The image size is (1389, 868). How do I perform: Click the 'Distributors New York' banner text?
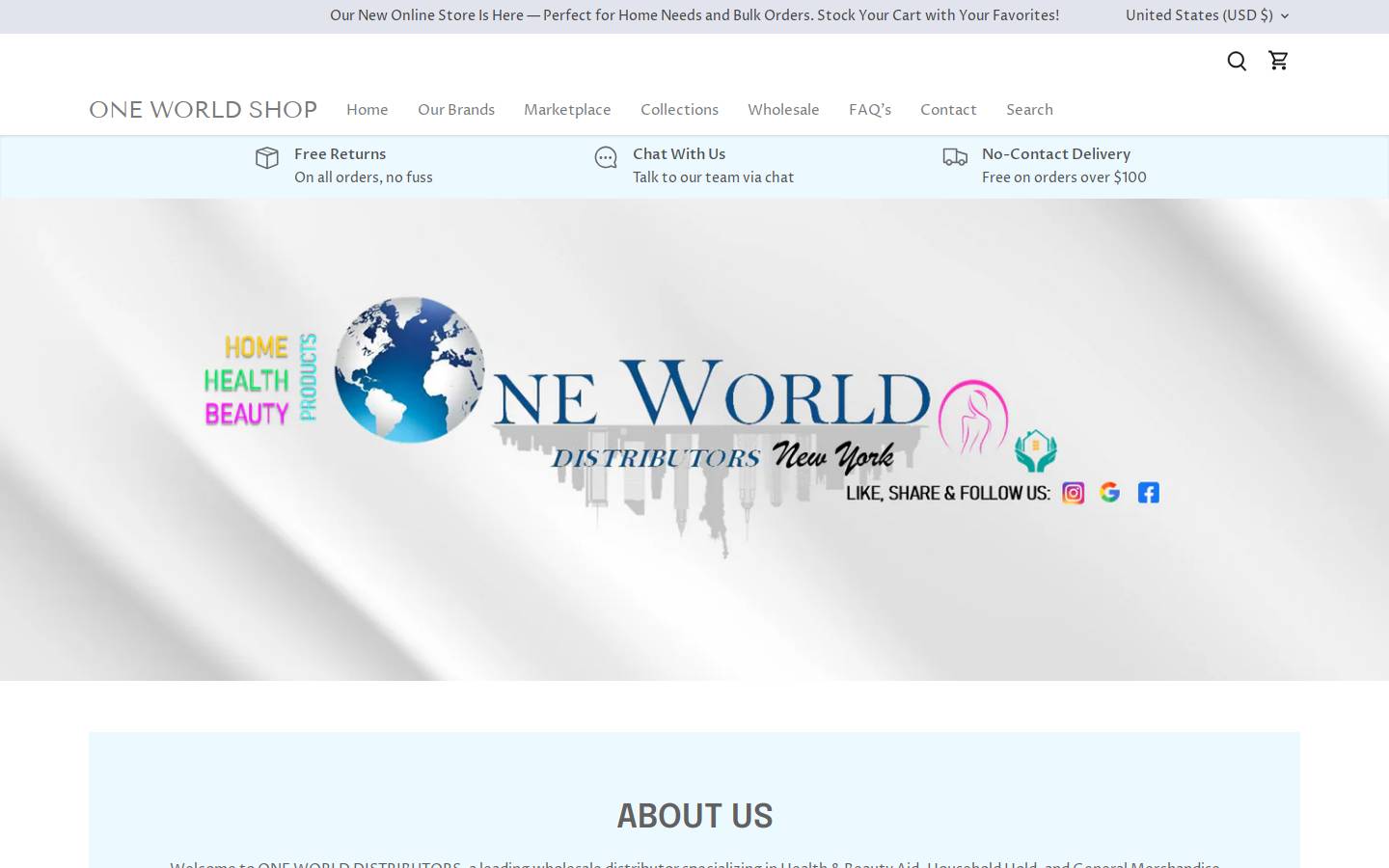[722, 456]
